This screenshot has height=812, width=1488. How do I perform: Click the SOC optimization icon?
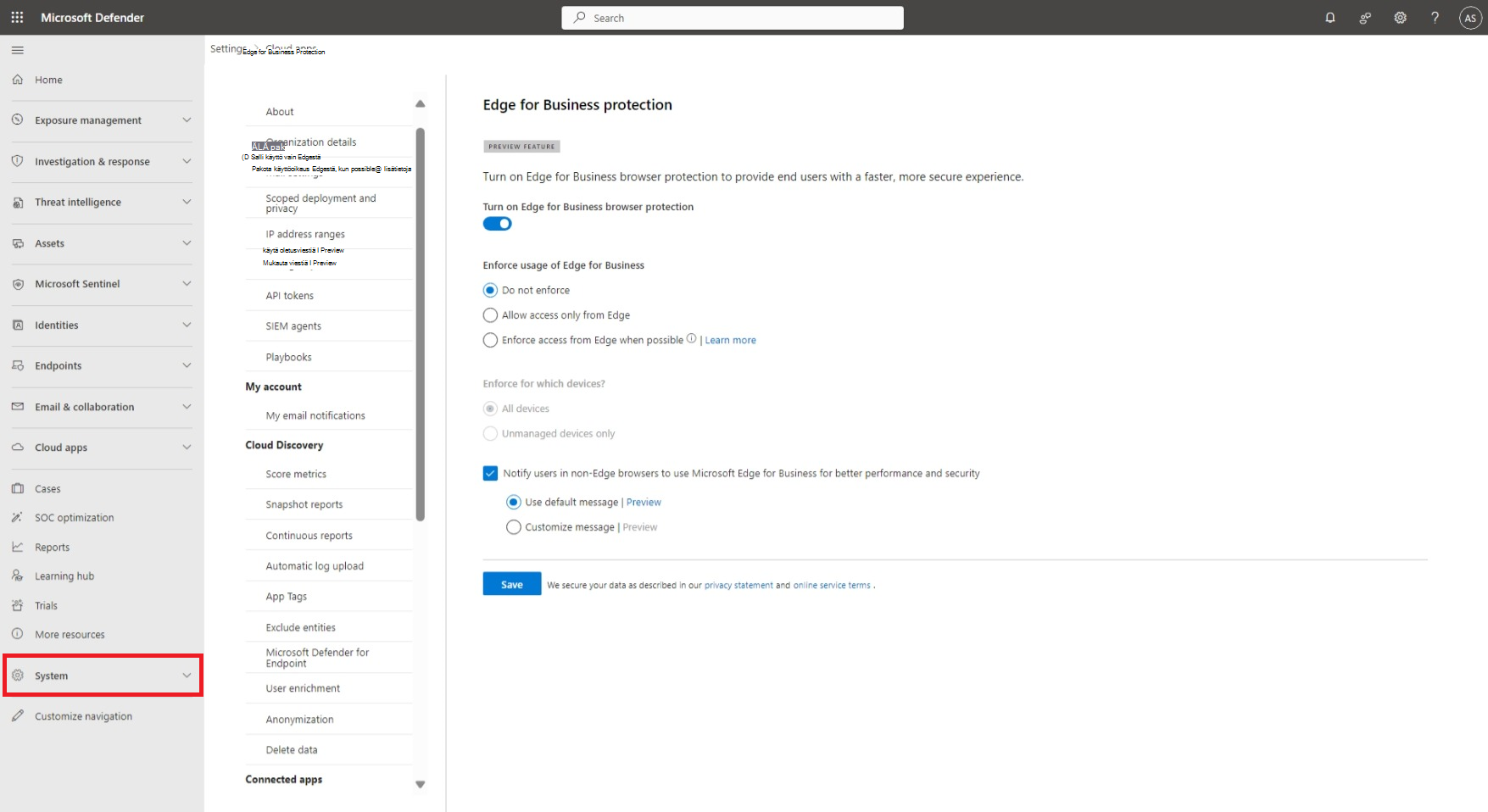coord(17,517)
